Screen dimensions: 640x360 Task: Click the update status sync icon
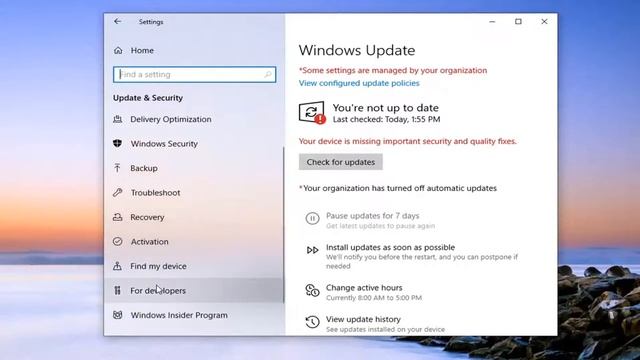(312, 113)
